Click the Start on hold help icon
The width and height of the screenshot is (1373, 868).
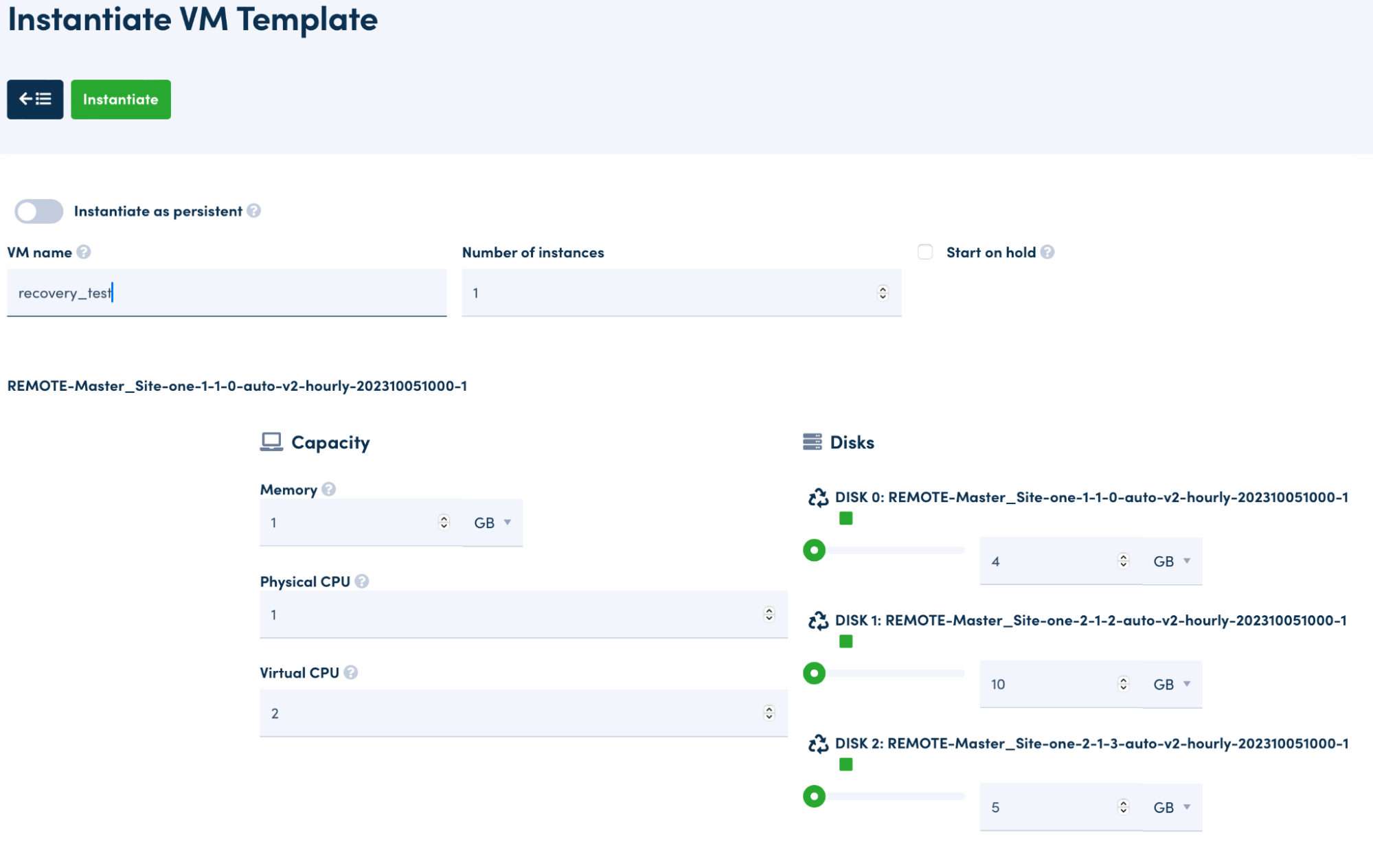point(1049,252)
